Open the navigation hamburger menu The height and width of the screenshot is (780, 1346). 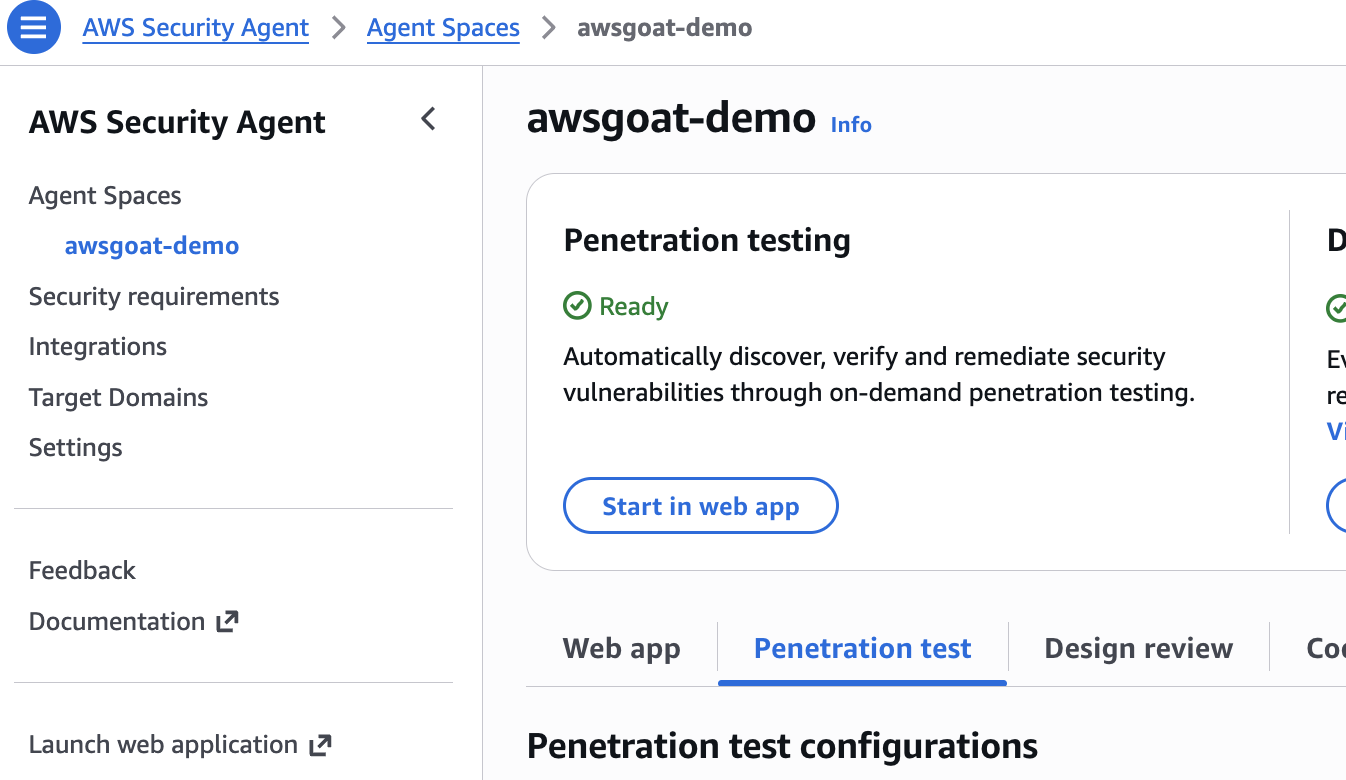[x=33, y=27]
